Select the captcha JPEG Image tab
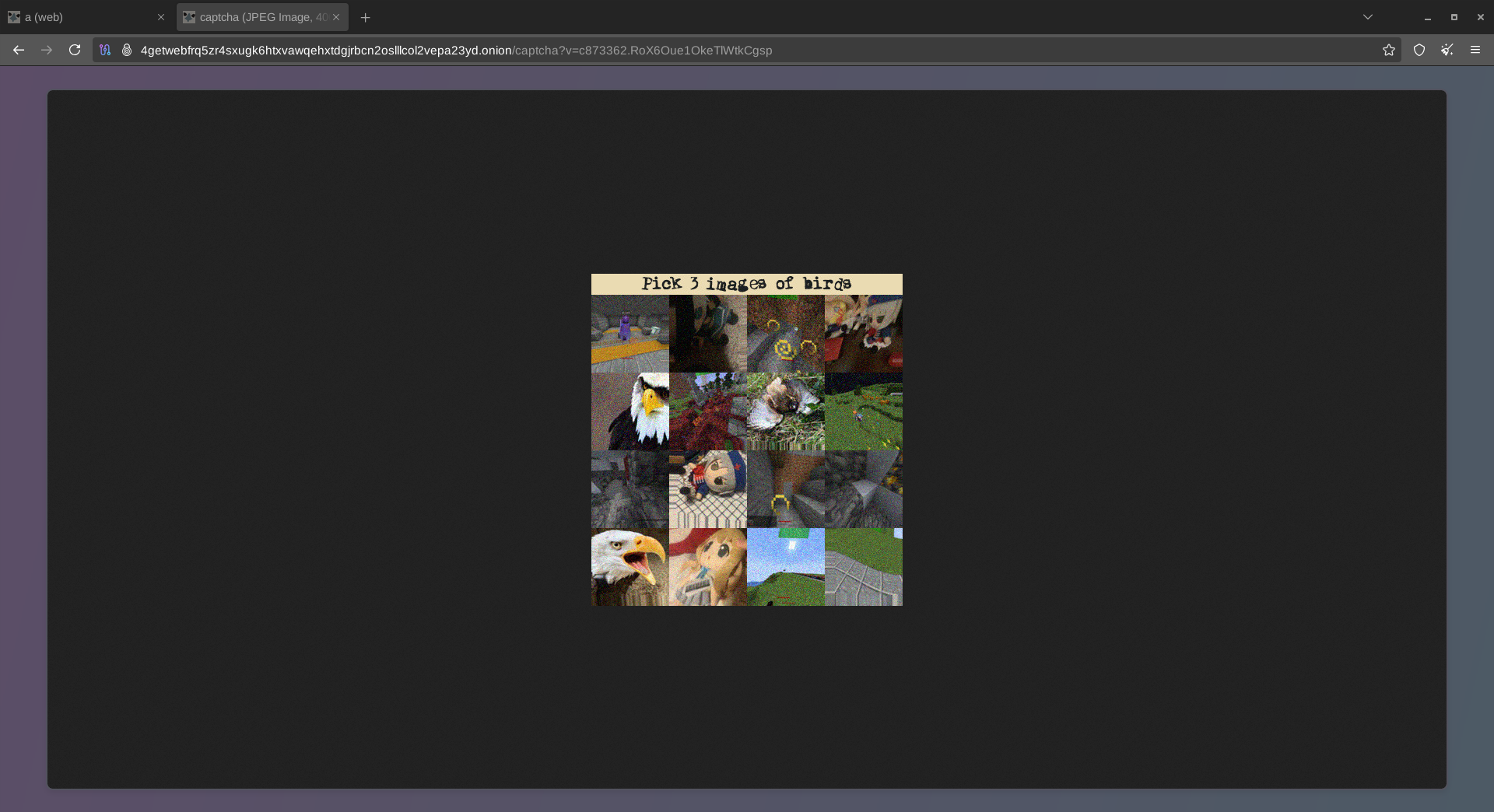 [257, 17]
